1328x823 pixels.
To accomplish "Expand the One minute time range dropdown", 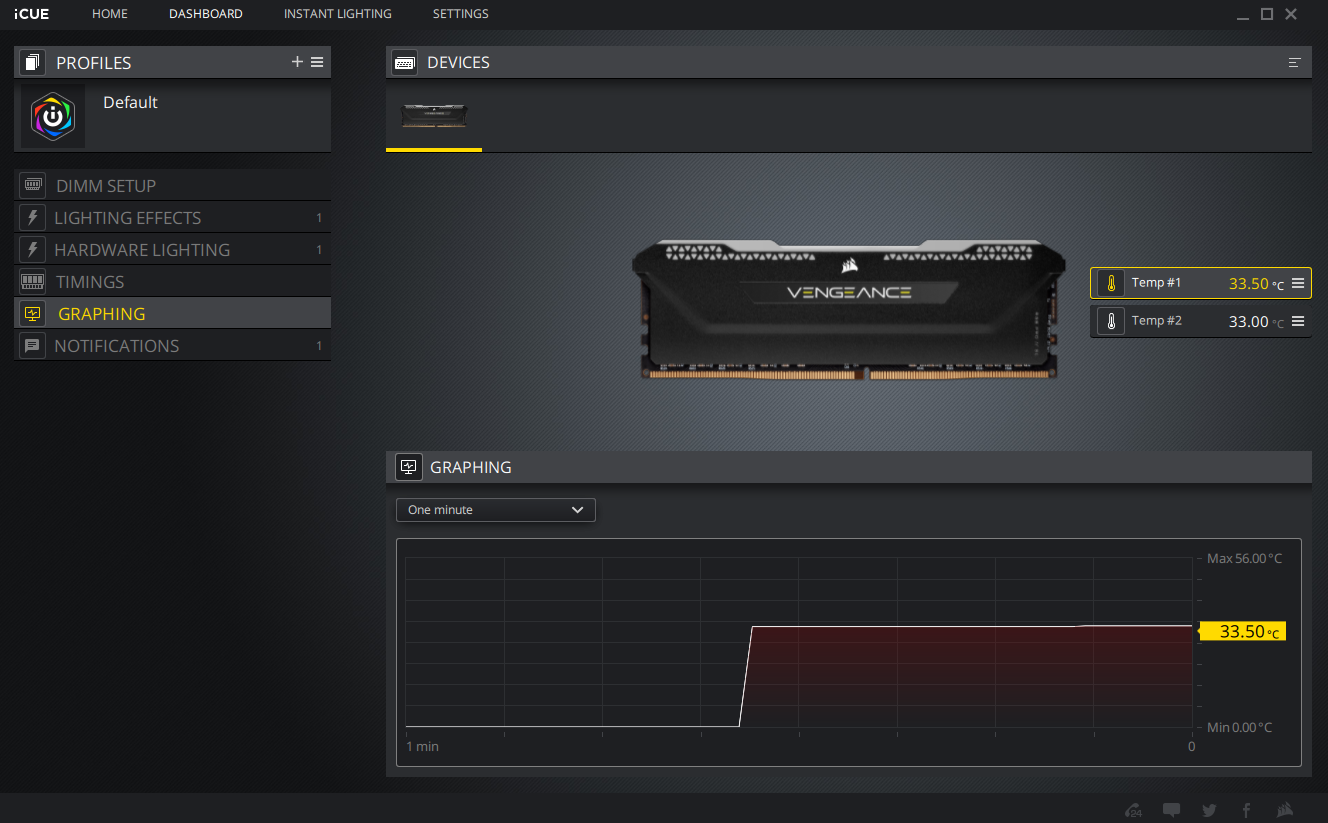I will pyautogui.click(x=495, y=510).
